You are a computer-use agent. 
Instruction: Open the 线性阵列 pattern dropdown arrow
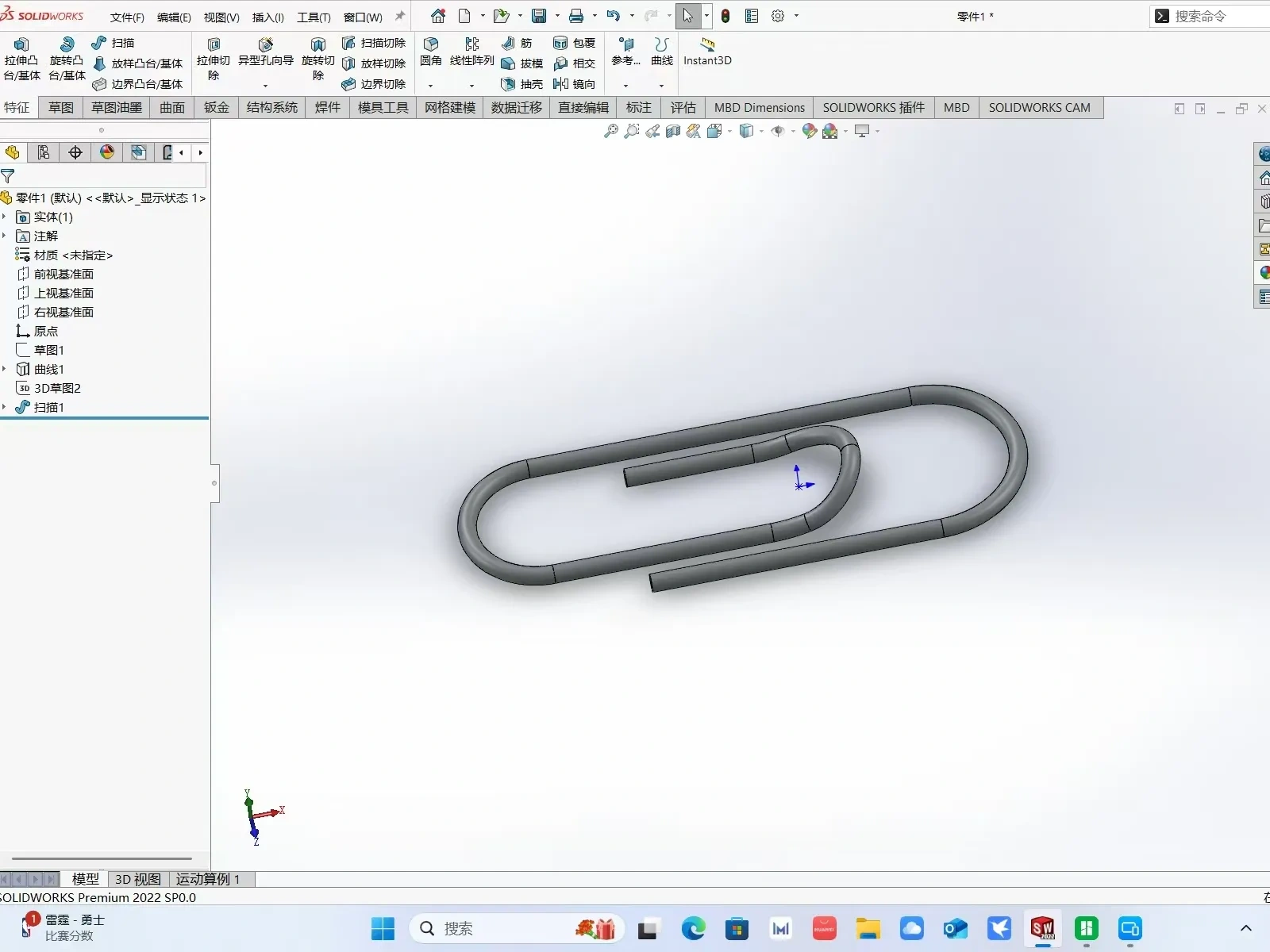tap(472, 86)
